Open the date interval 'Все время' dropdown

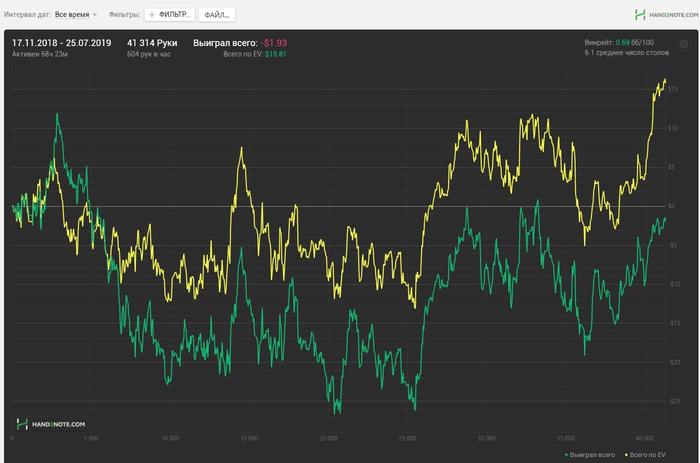76,15
